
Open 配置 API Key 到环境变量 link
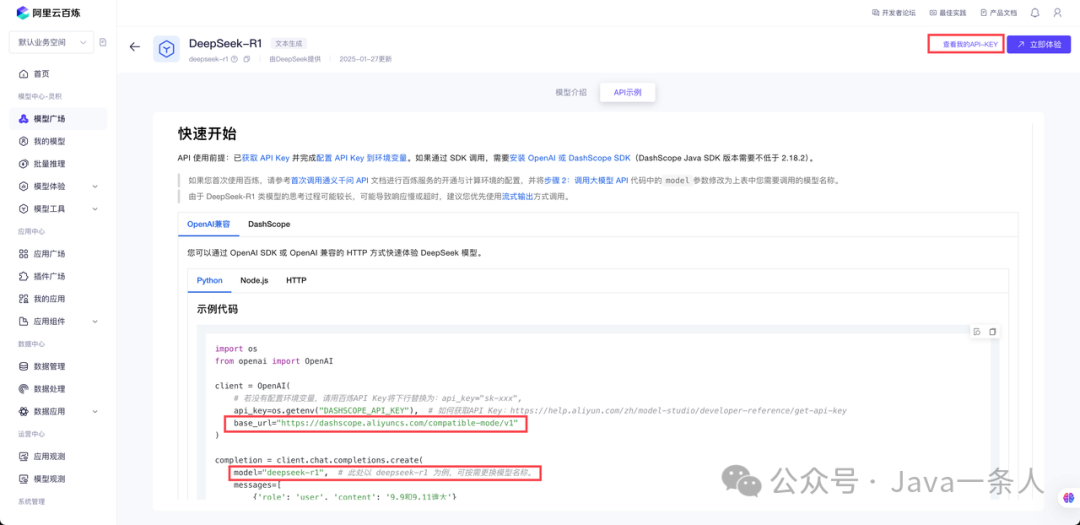pyautogui.click(x=361, y=158)
